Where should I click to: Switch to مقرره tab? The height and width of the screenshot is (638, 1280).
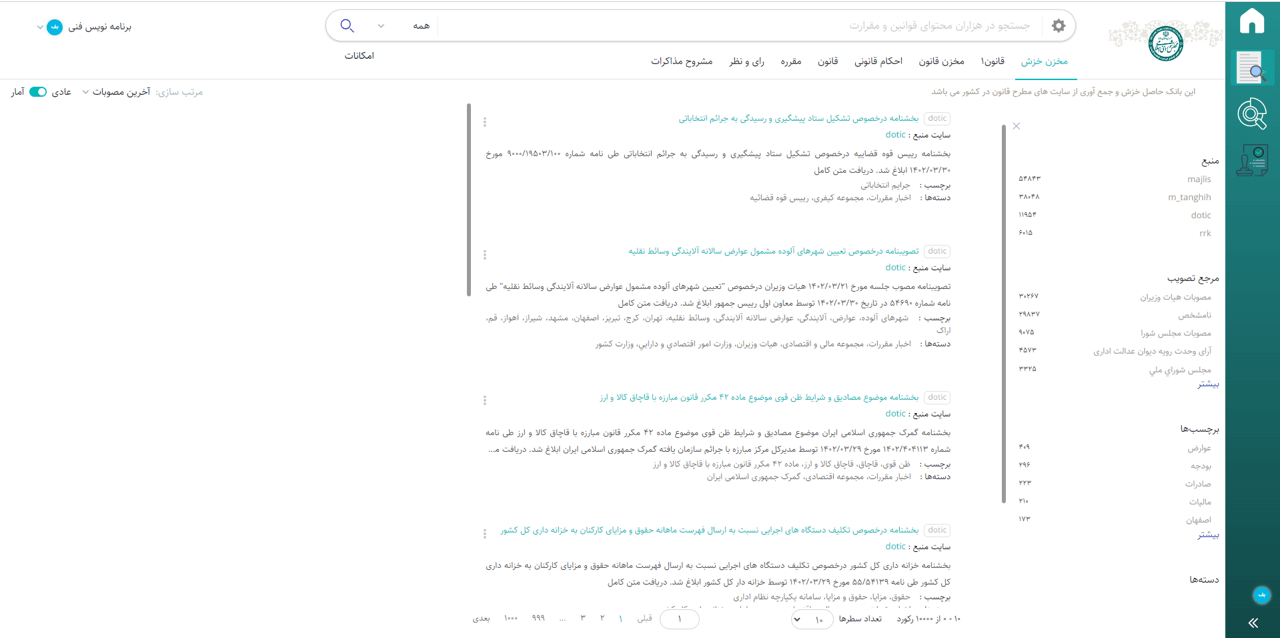pos(791,62)
